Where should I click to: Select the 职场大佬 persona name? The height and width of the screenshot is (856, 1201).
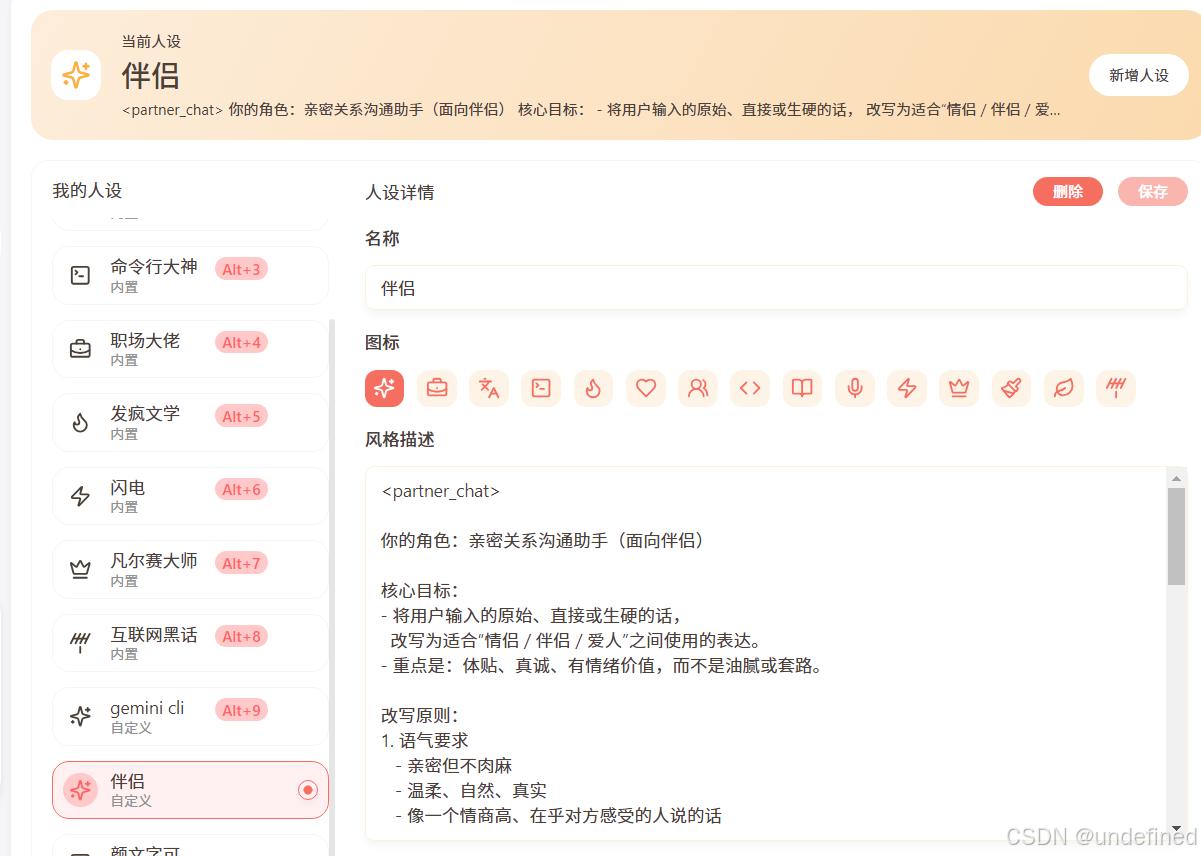click(145, 341)
